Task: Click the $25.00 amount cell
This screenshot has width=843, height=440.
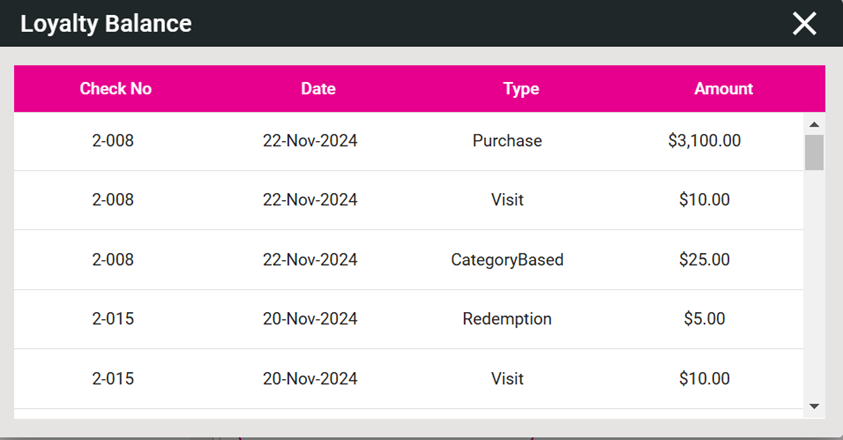Action: 704,260
